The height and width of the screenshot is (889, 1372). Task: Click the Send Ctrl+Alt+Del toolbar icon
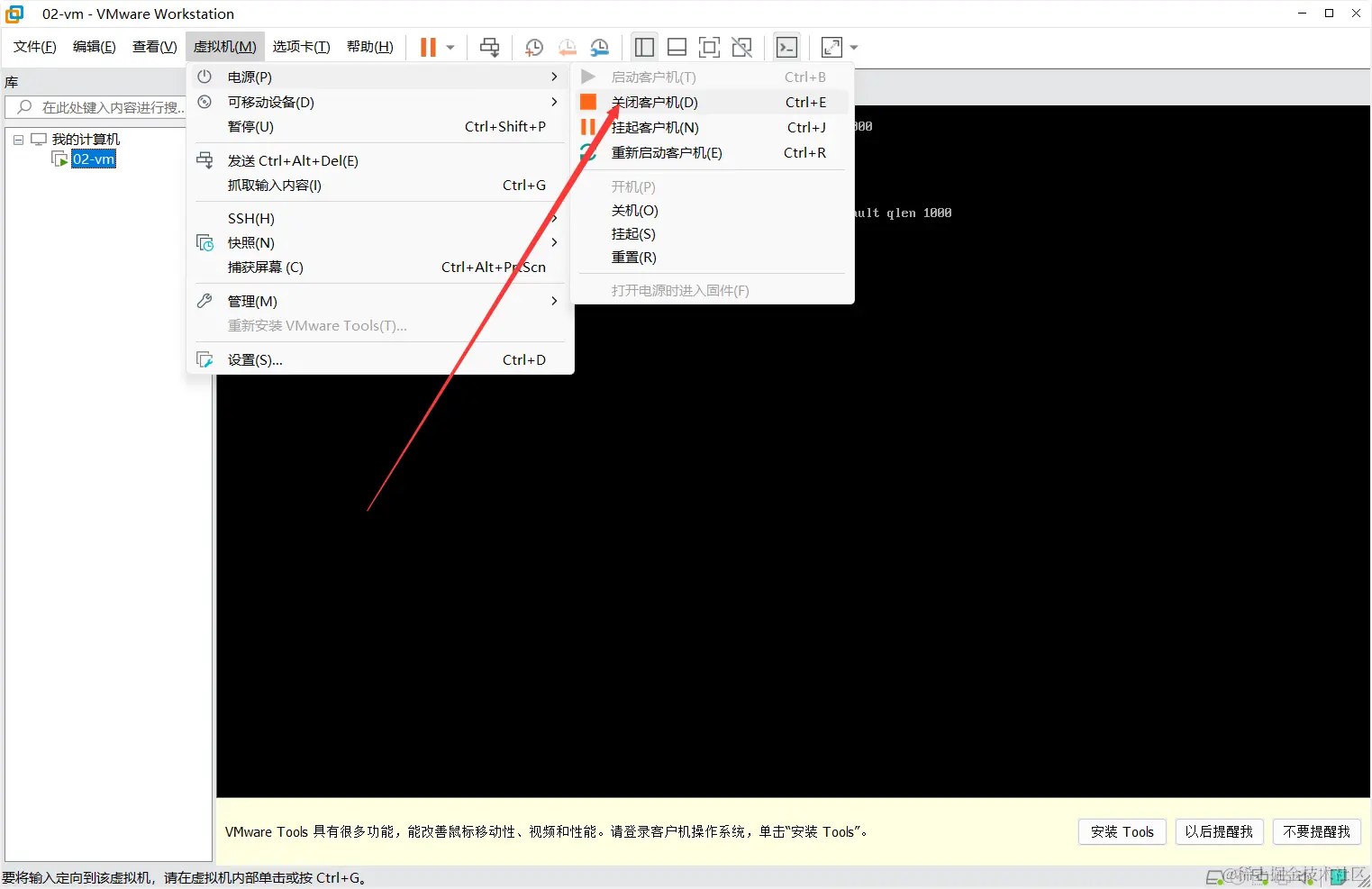point(489,47)
